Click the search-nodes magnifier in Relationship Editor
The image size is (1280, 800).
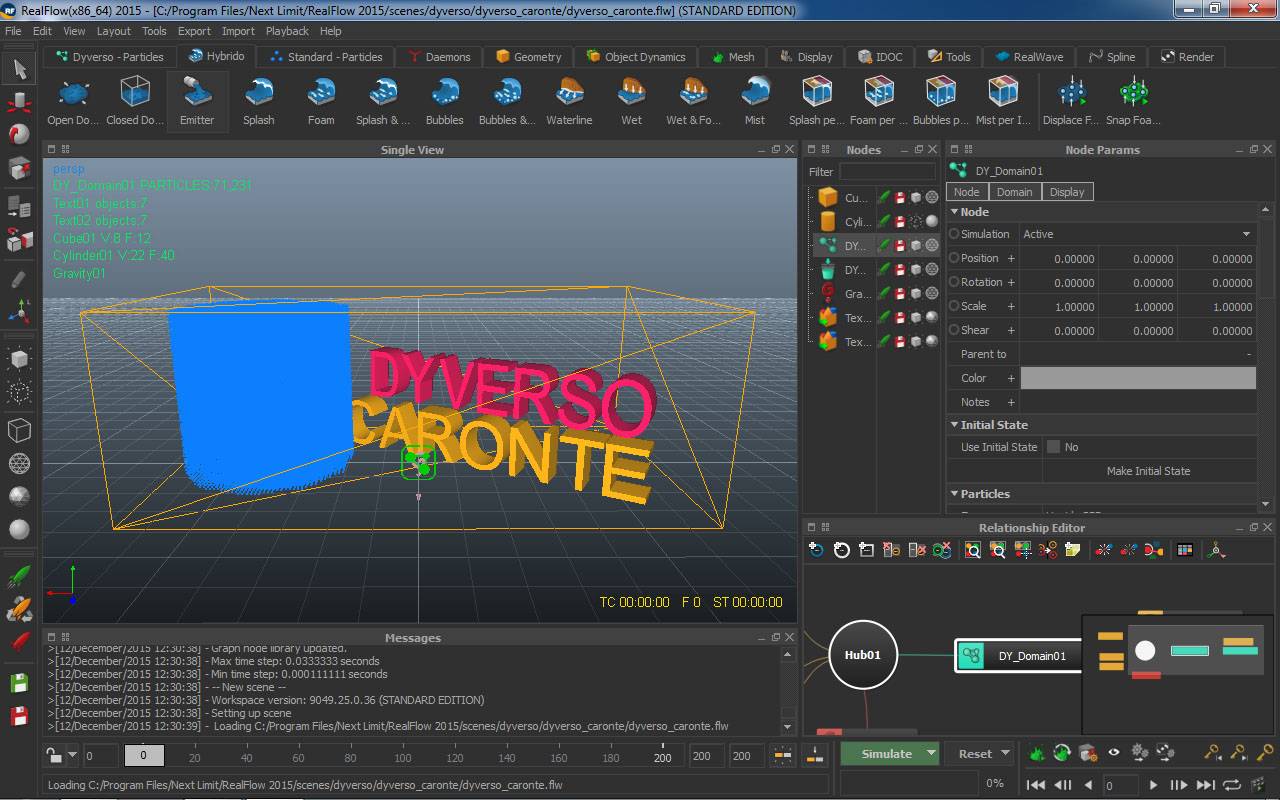[972, 550]
